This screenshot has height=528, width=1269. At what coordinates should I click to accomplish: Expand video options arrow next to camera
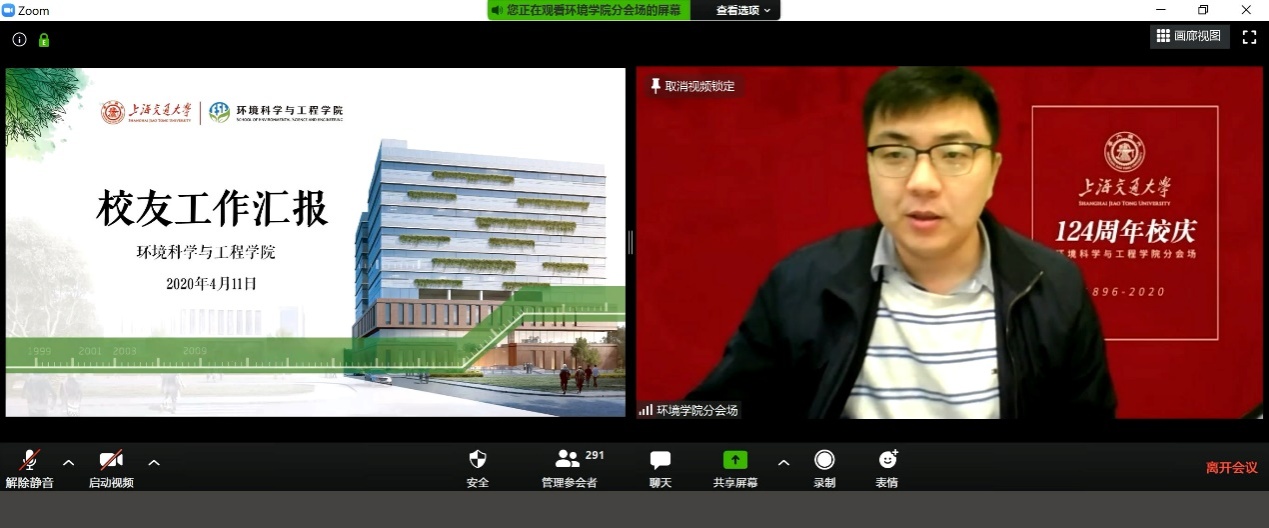tap(154, 462)
